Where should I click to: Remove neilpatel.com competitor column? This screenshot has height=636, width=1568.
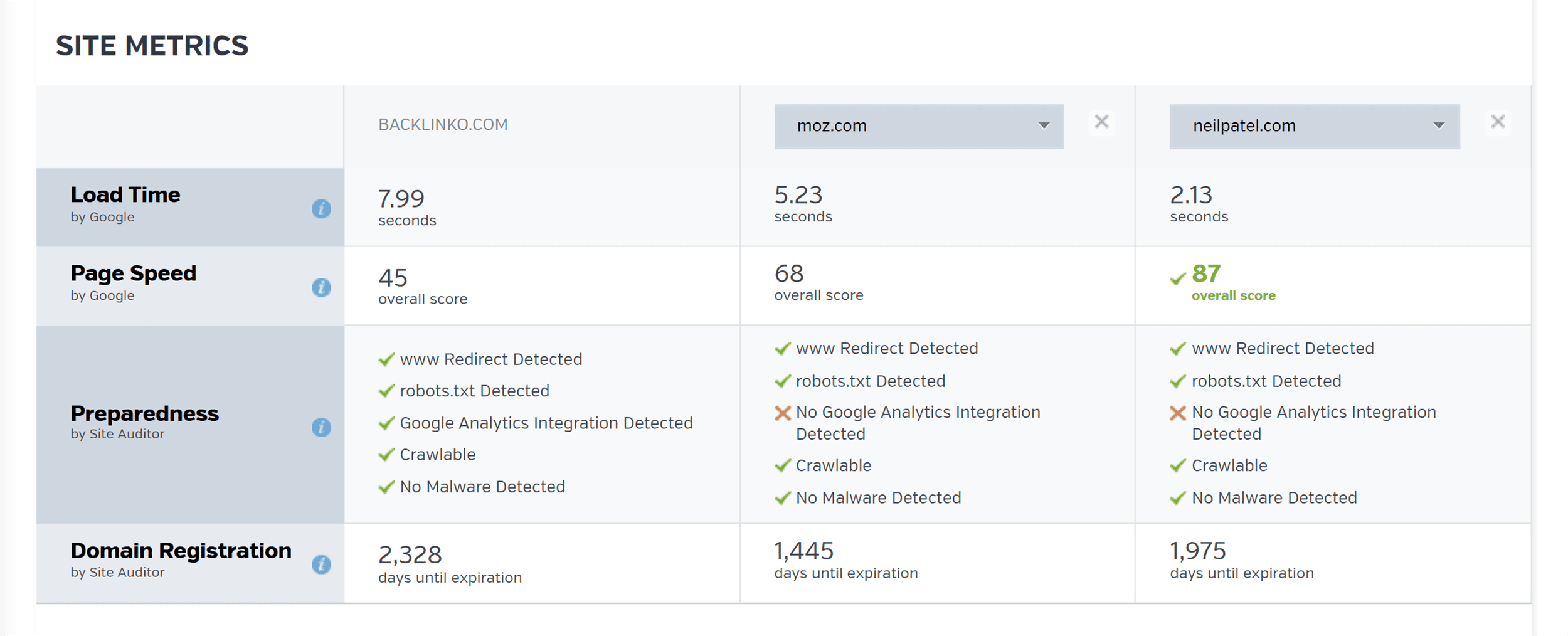1498,122
